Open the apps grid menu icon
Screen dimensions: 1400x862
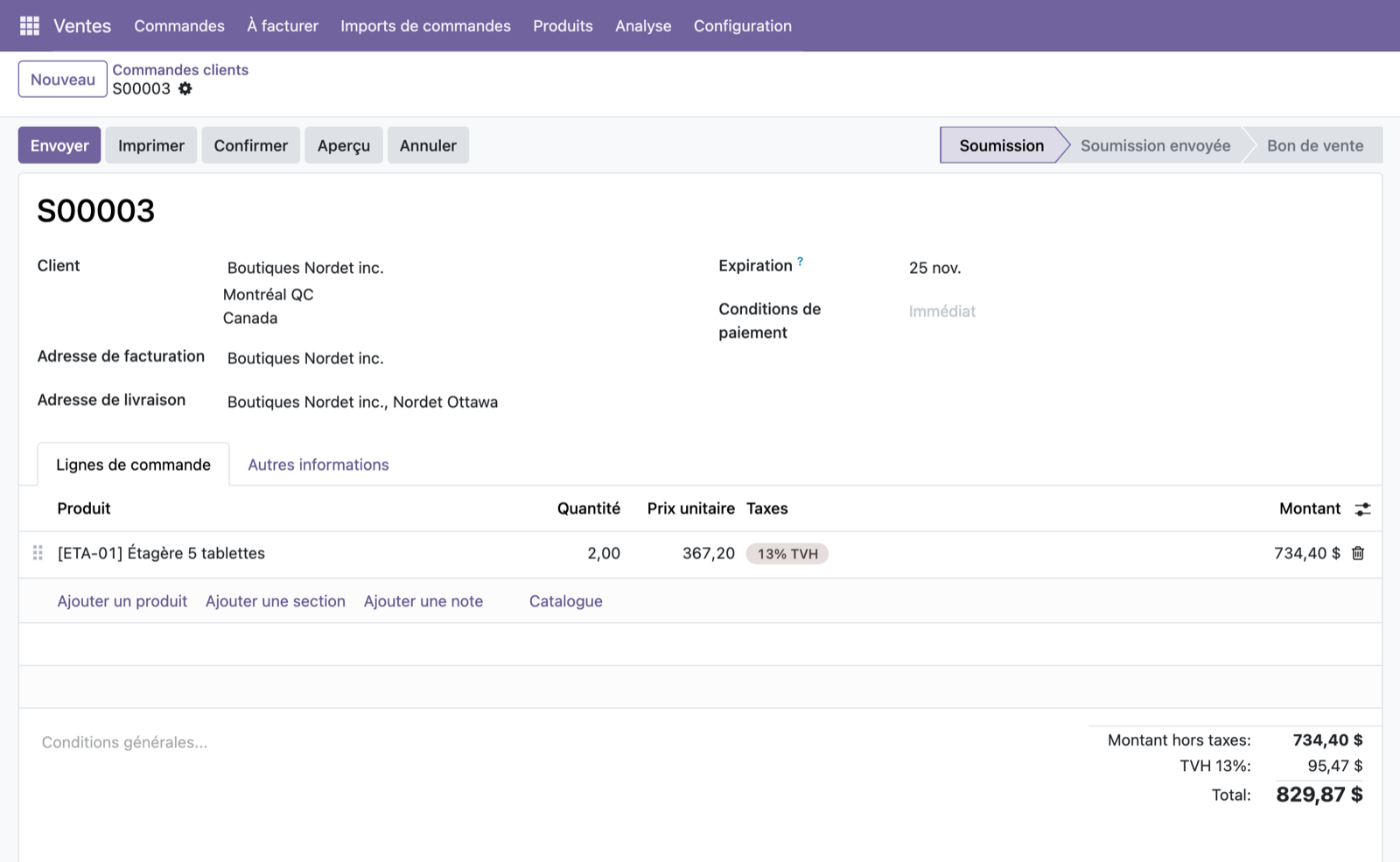pos(30,26)
